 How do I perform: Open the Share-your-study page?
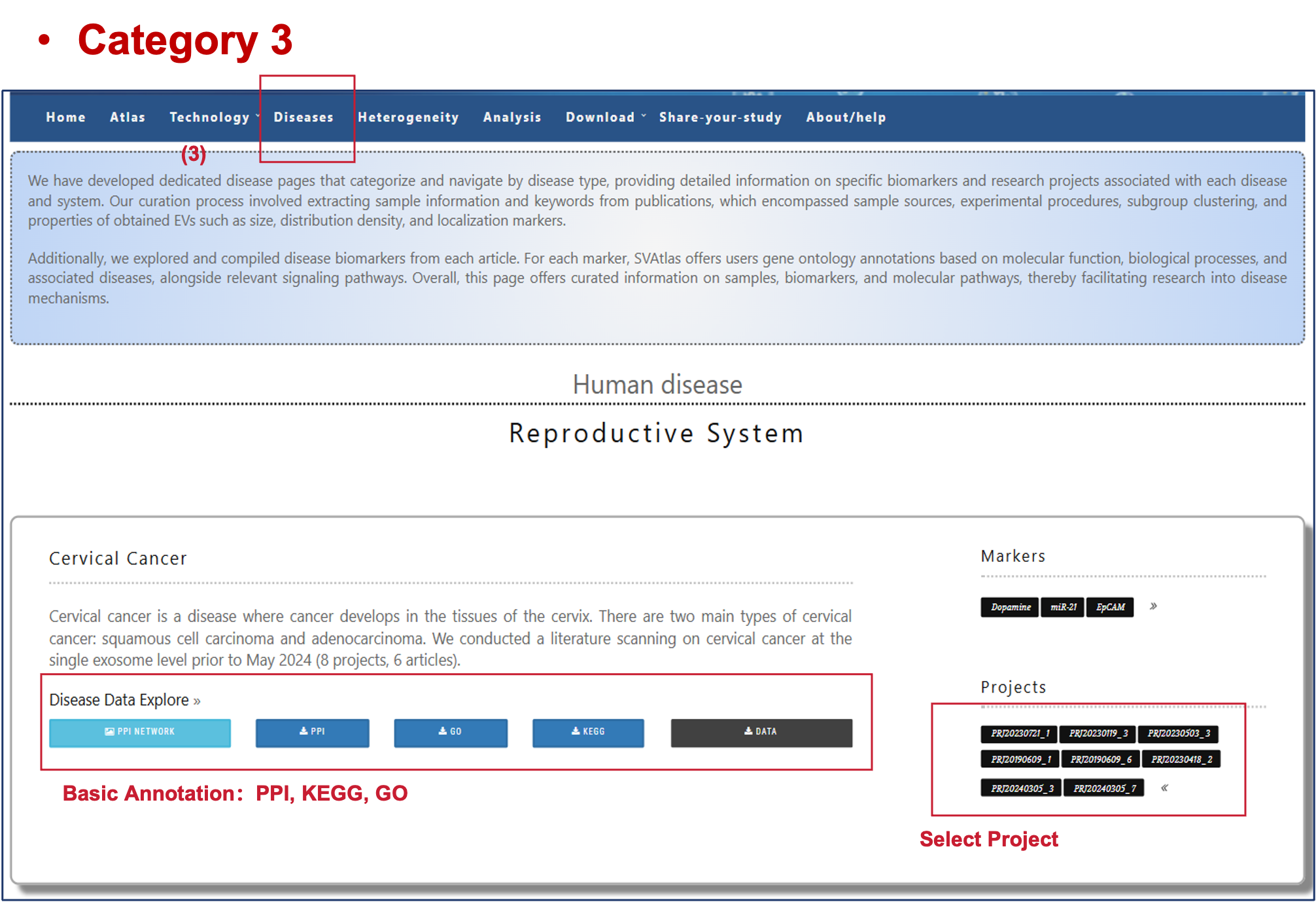tap(720, 117)
